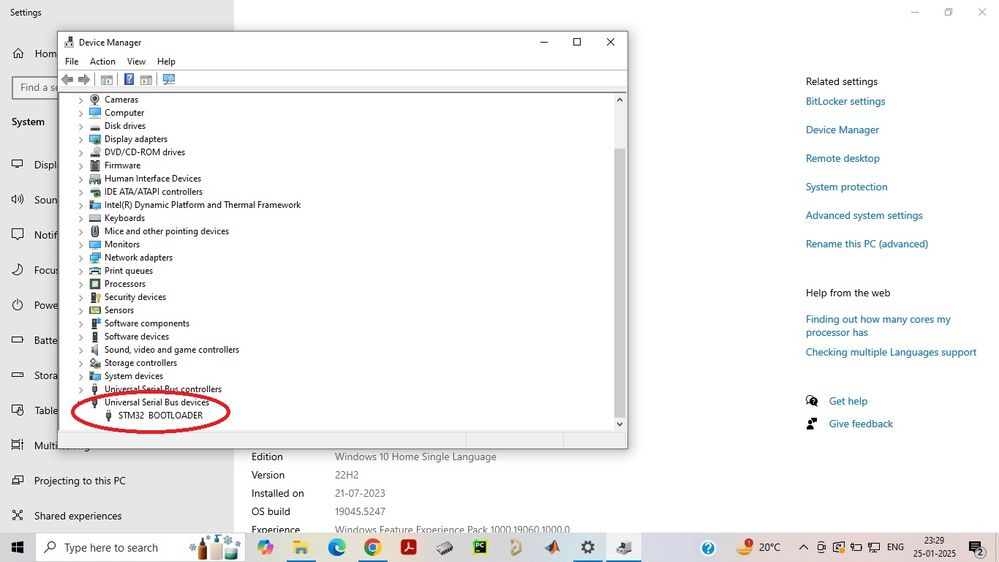Screen dimensions: 999x562
Task: Open the Help menu in Device Manager
Action: coord(166,61)
